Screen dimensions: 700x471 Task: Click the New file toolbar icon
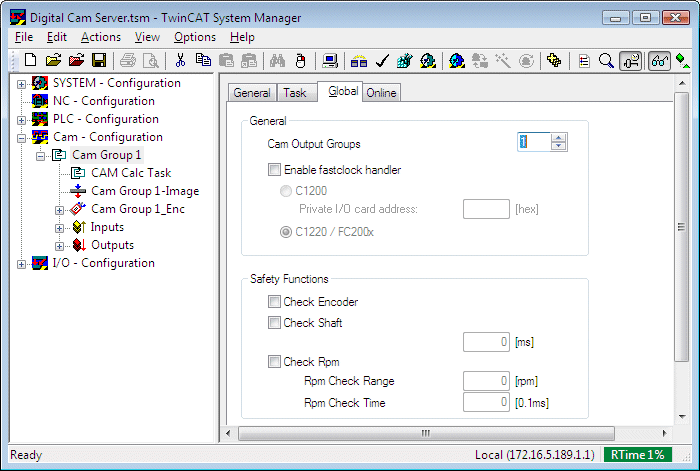30,60
